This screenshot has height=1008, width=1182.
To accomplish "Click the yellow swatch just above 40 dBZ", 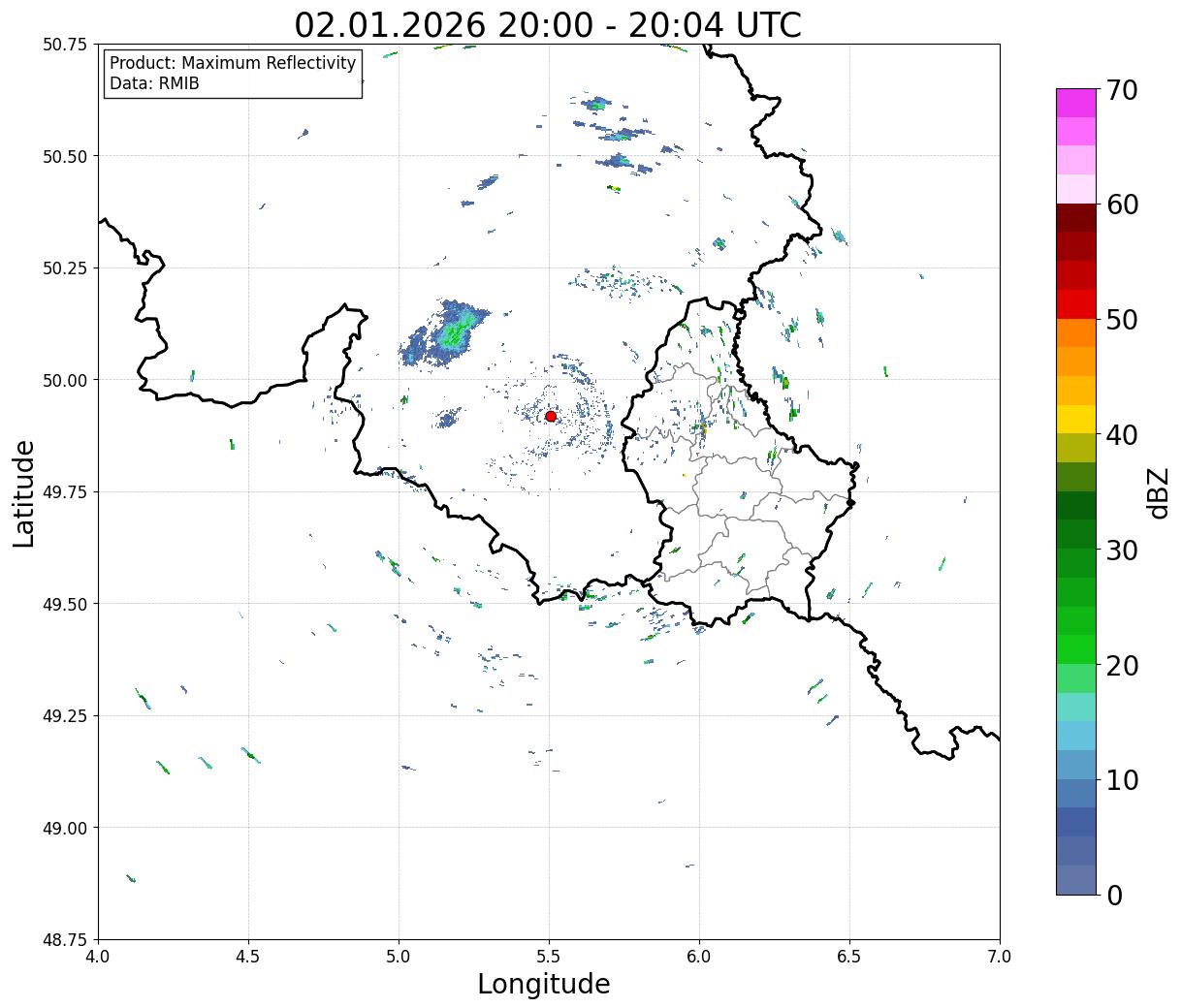I will [1076, 419].
